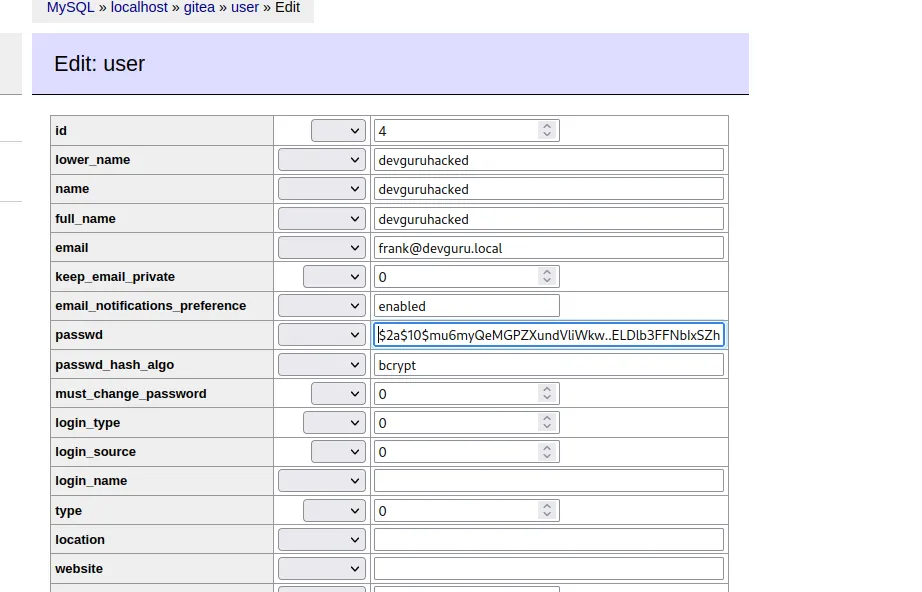Expand function dropdown for lower_name row
The image size is (922, 592).
point(321,160)
